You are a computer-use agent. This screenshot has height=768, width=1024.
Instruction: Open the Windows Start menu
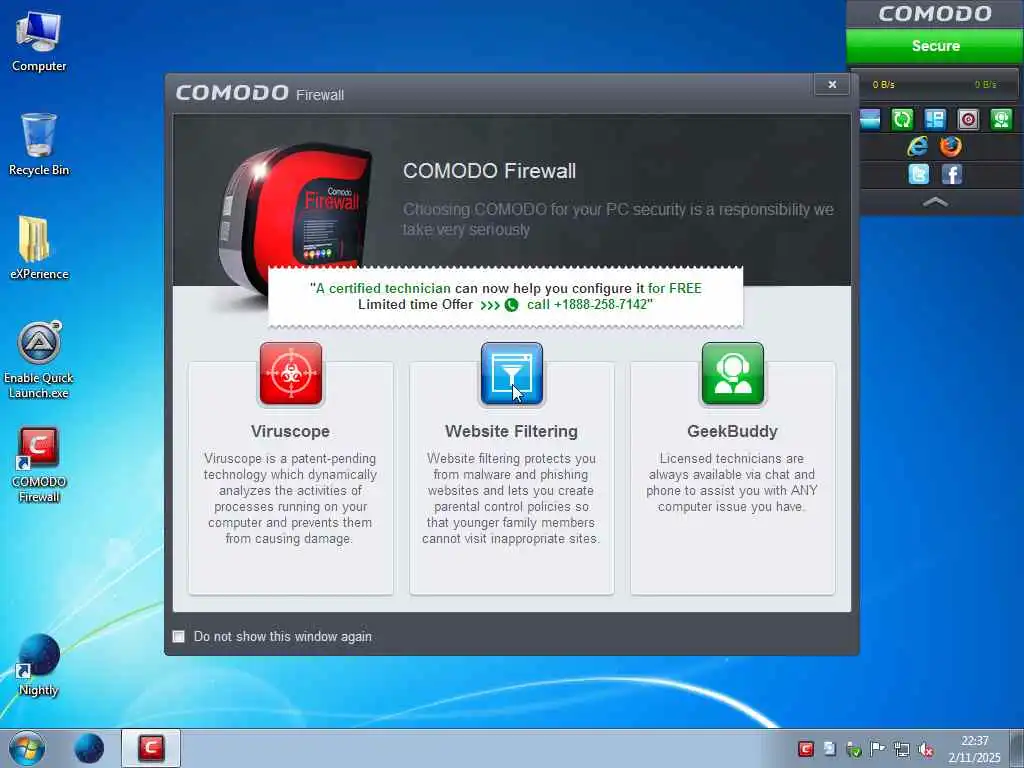27,748
